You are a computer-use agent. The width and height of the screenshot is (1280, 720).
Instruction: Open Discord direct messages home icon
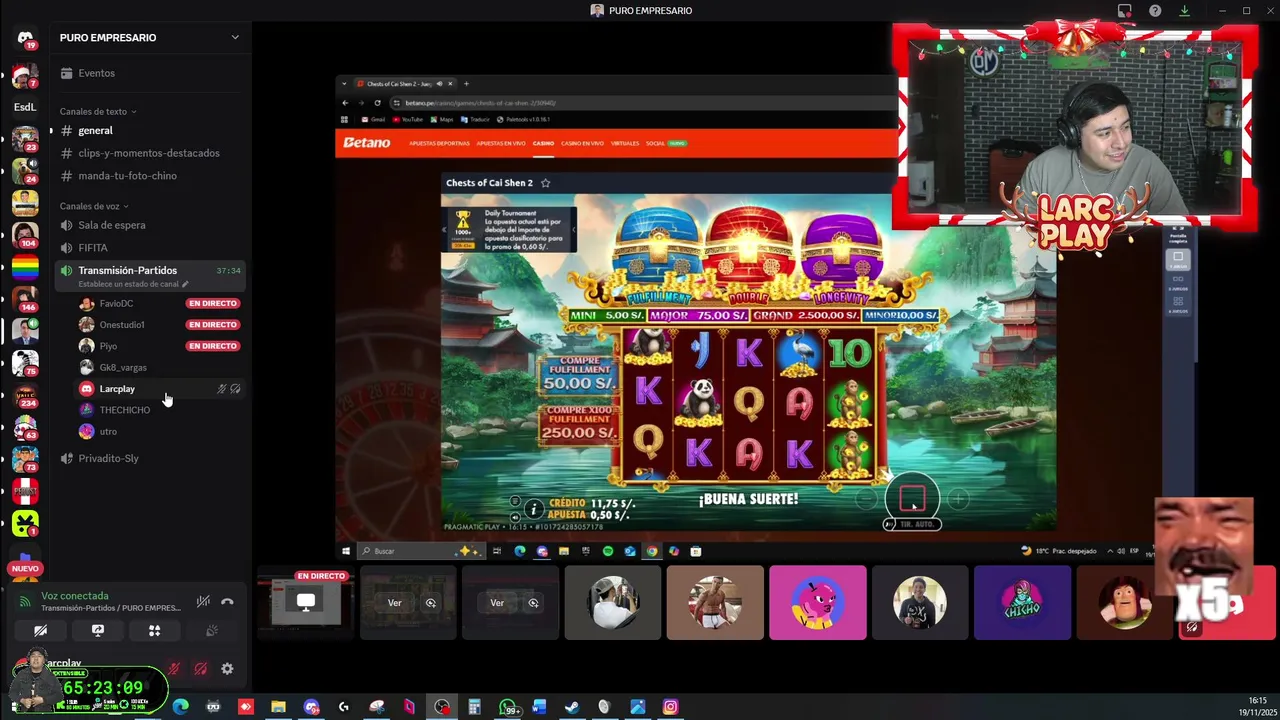click(25, 38)
